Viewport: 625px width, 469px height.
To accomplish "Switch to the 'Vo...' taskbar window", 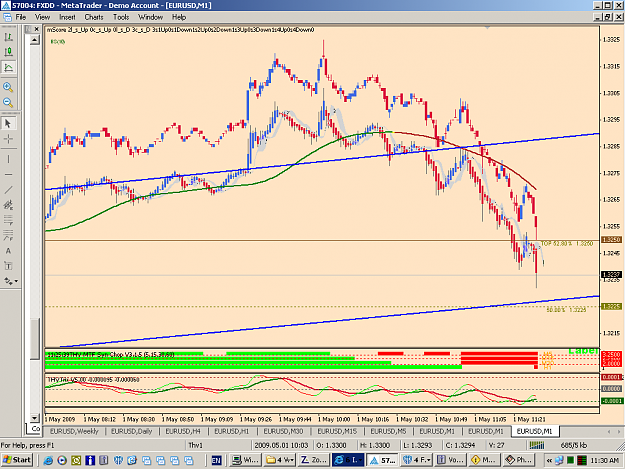I will click(x=450, y=460).
